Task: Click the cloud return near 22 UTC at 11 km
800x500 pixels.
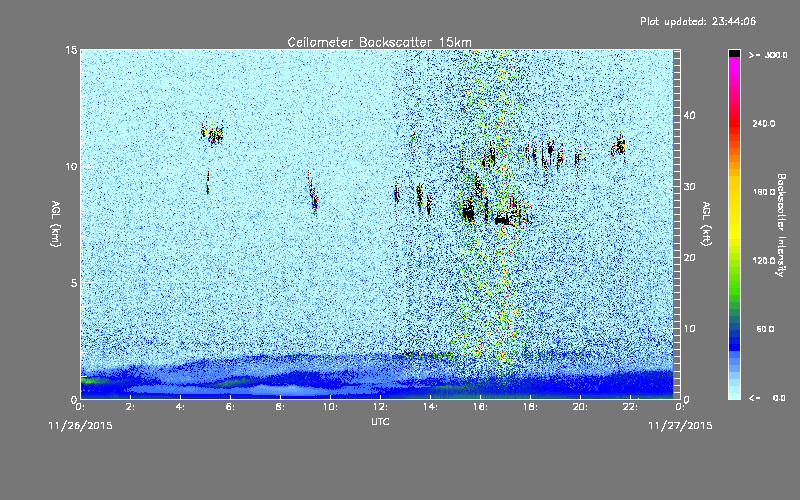Action: pyautogui.click(x=619, y=147)
